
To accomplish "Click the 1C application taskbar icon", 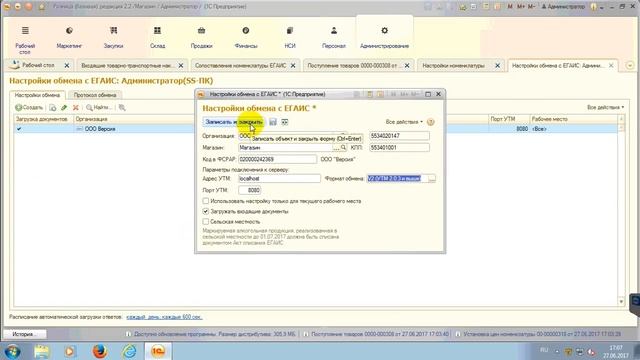I will (x=158, y=351).
